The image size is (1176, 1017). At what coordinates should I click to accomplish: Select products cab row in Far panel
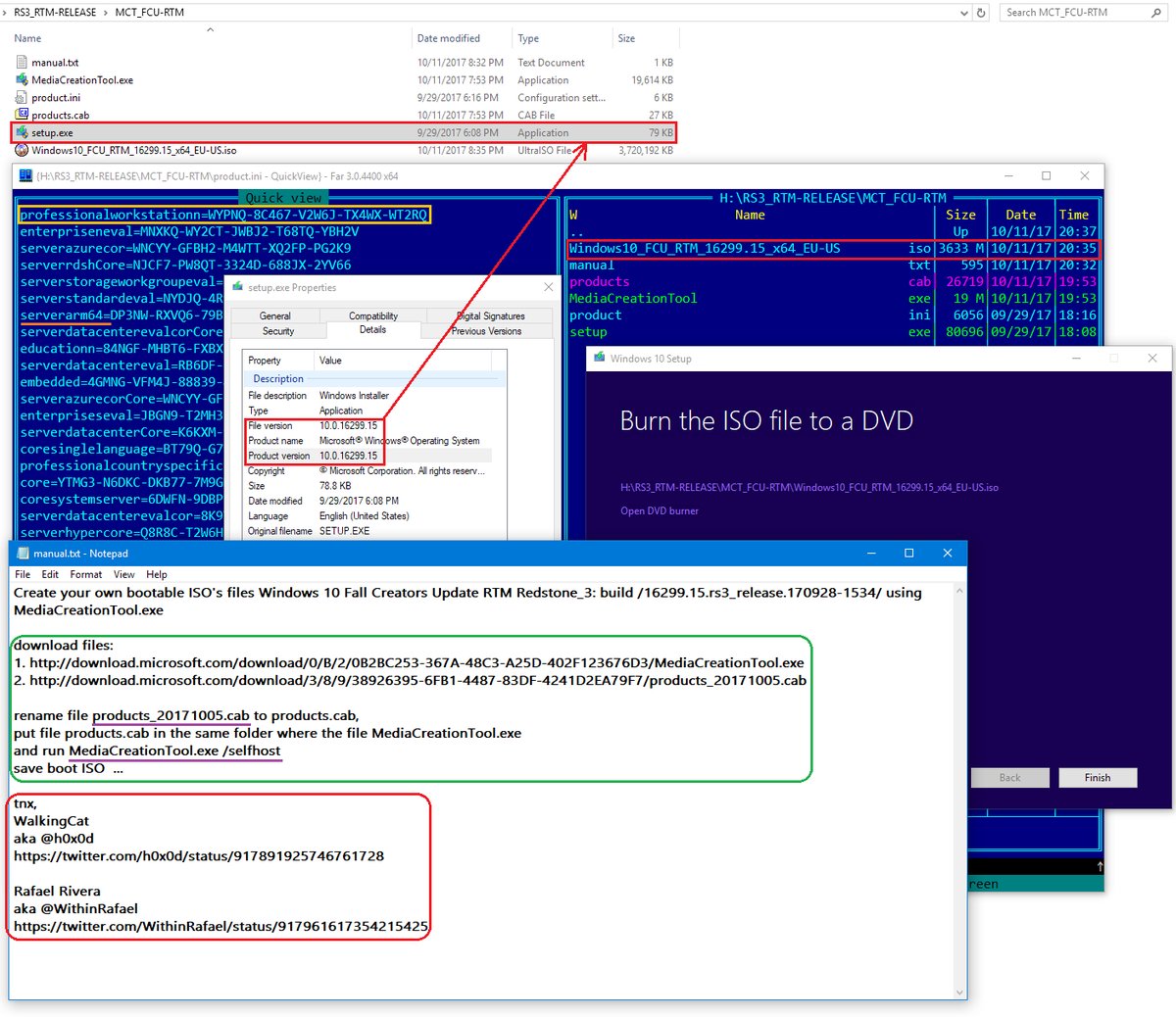tap(833, 282)
